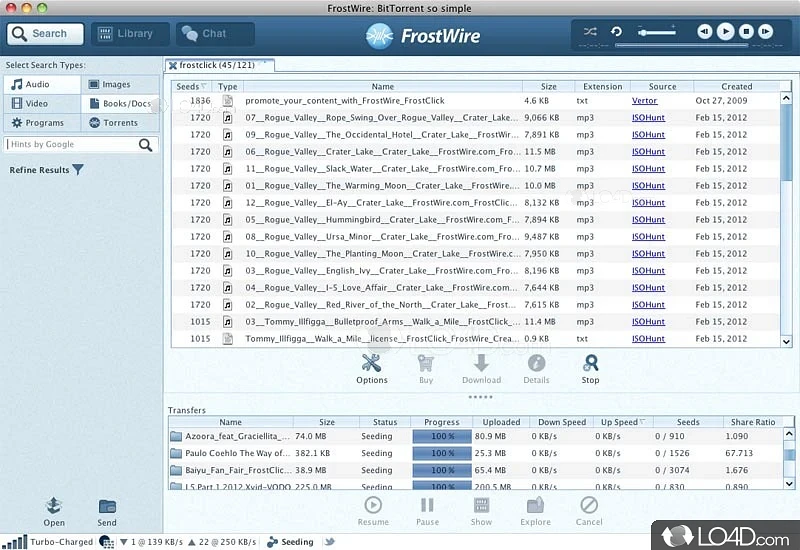Open the Vertor source link
The width and height of the screenshot is (800, 550).
(x=645, y=101)
